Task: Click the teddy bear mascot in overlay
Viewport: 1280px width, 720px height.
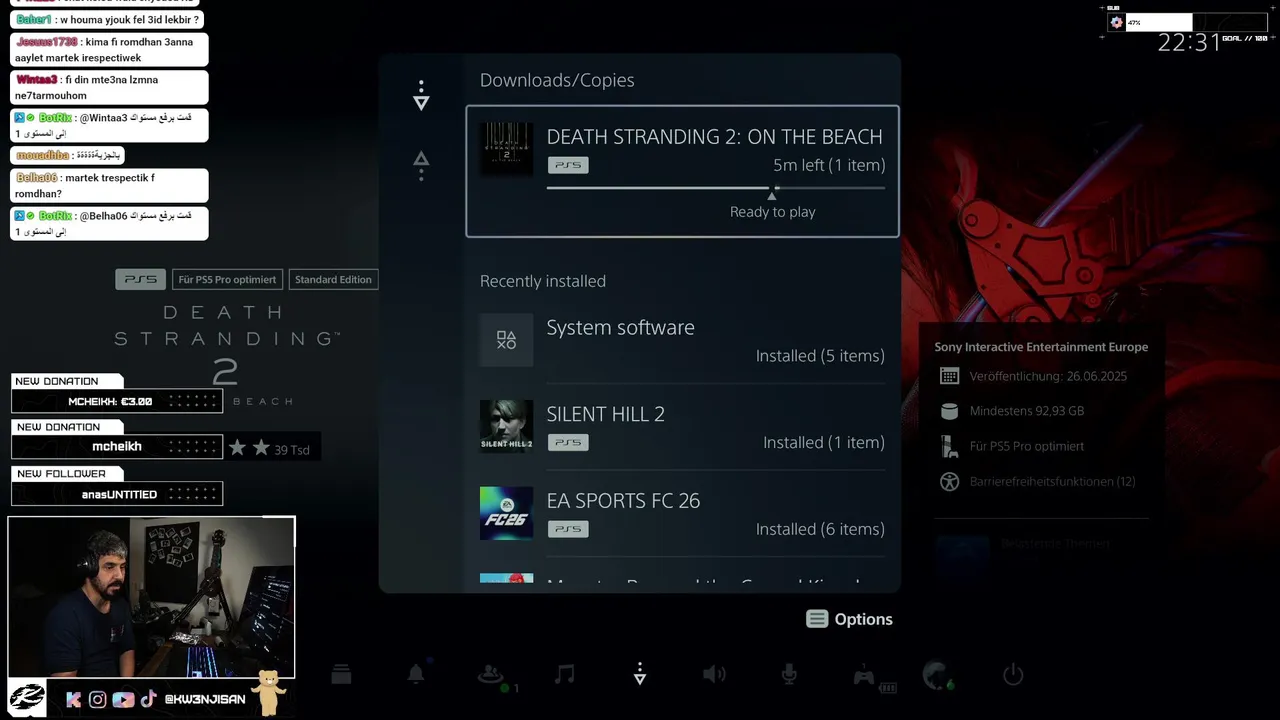Action: click(x=268, y=692)
